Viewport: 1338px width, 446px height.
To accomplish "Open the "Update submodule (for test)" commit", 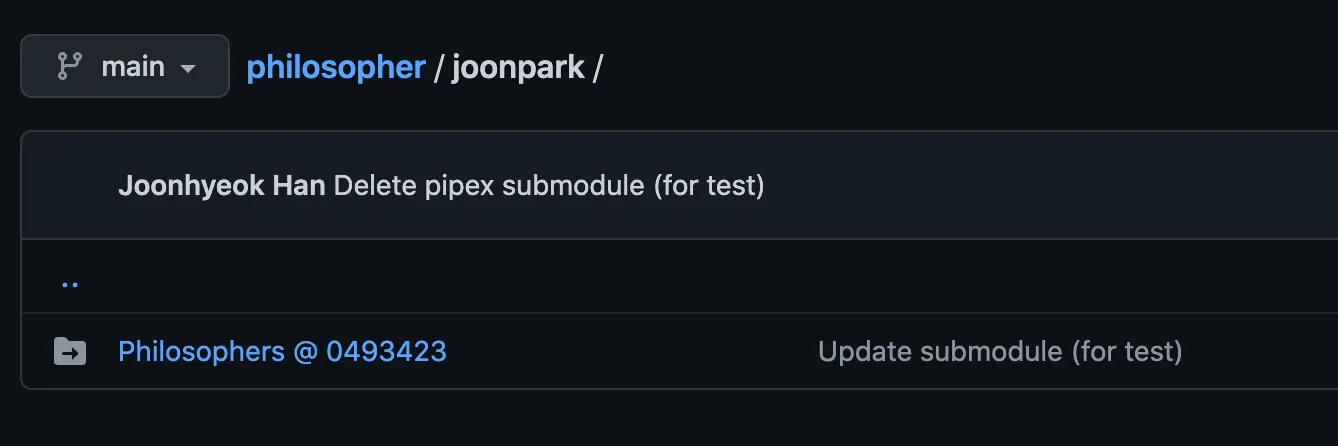I will tap(1000, 351).
